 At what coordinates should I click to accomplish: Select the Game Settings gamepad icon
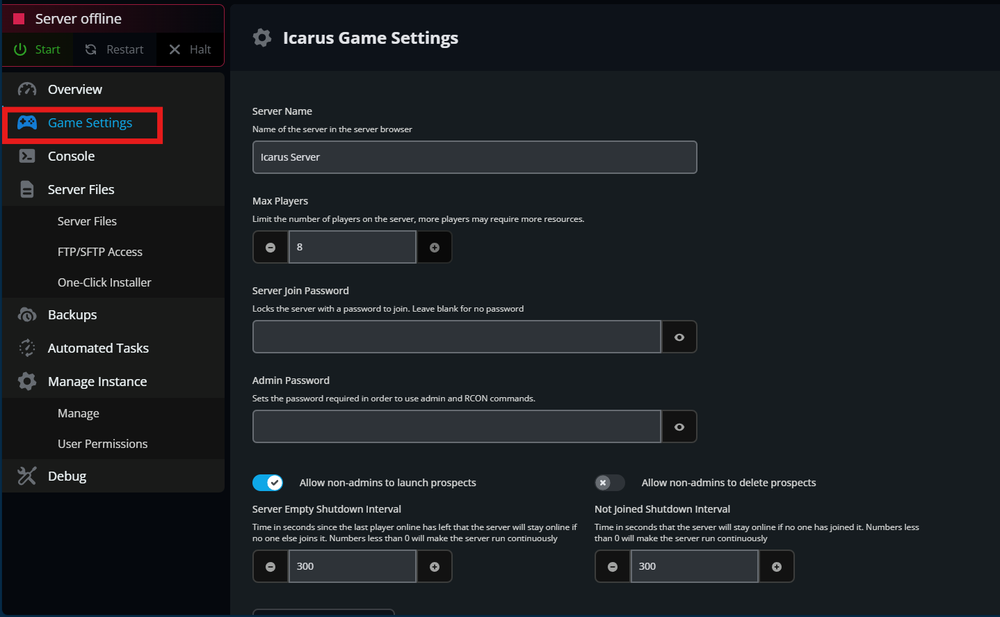pyautogui.click(x=30, y=124)
